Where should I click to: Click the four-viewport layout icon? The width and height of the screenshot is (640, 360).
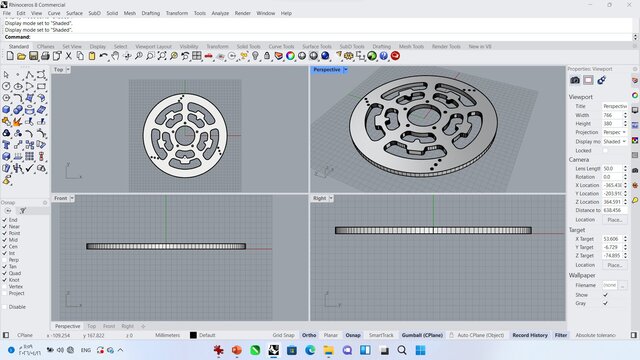pos(197,56)
